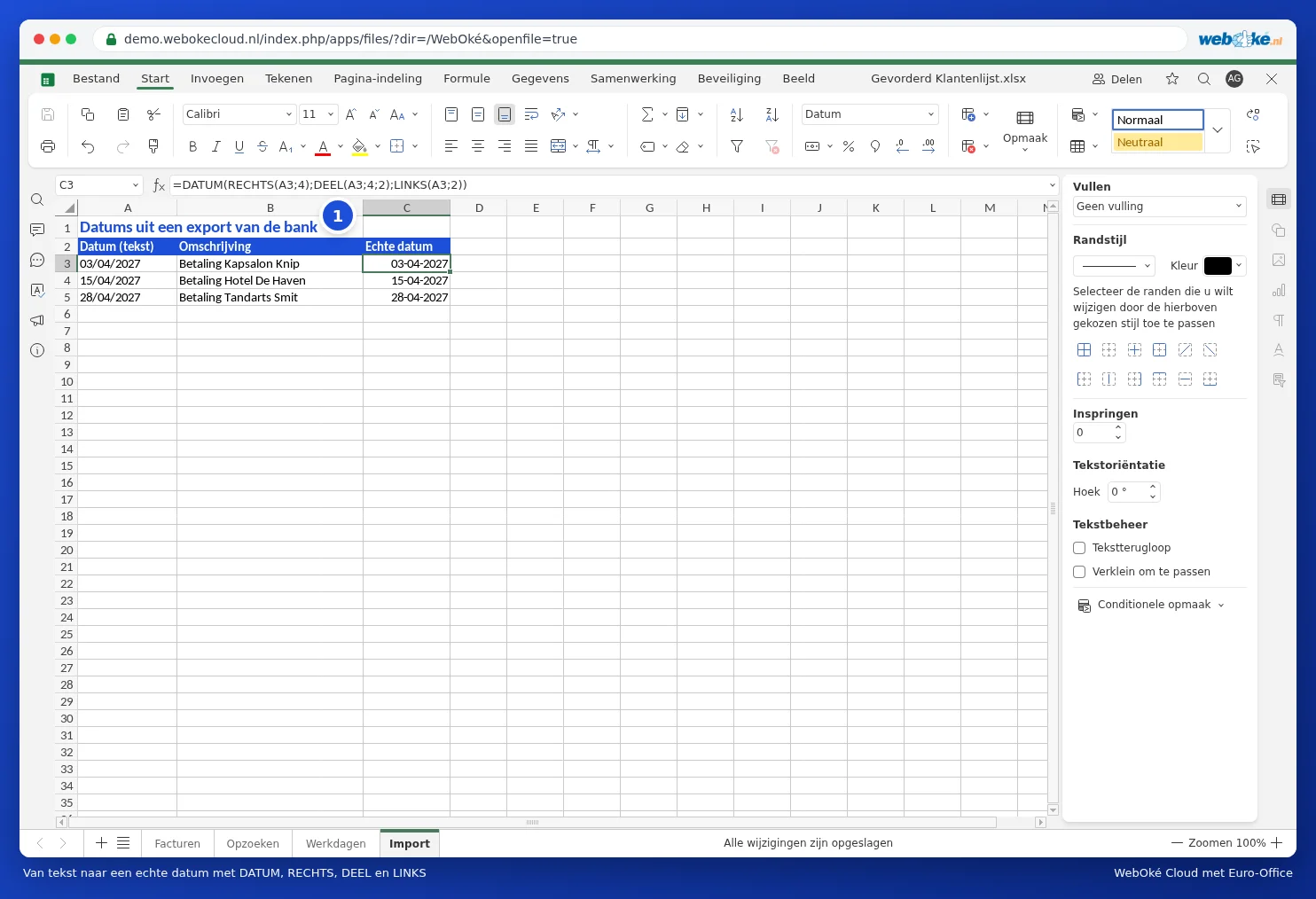Open the Invoegen ribbon tab
Viewport: 1316px width, 899px height.
point(217,79)
